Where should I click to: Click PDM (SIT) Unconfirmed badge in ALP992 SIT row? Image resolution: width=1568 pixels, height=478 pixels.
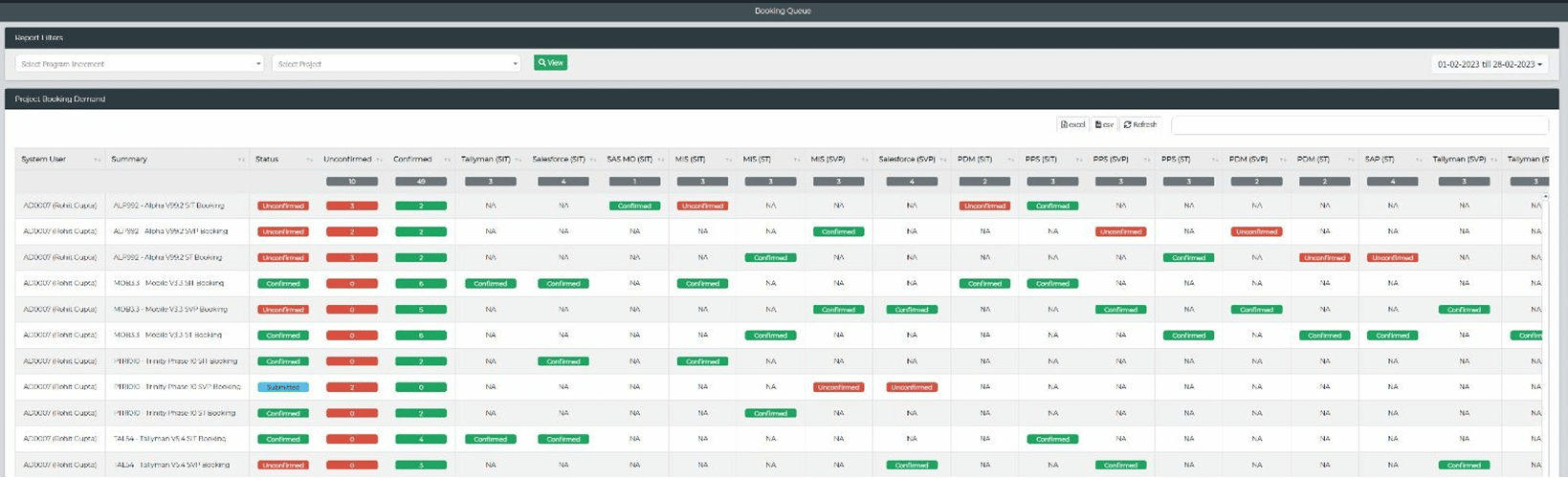[984, 206]
